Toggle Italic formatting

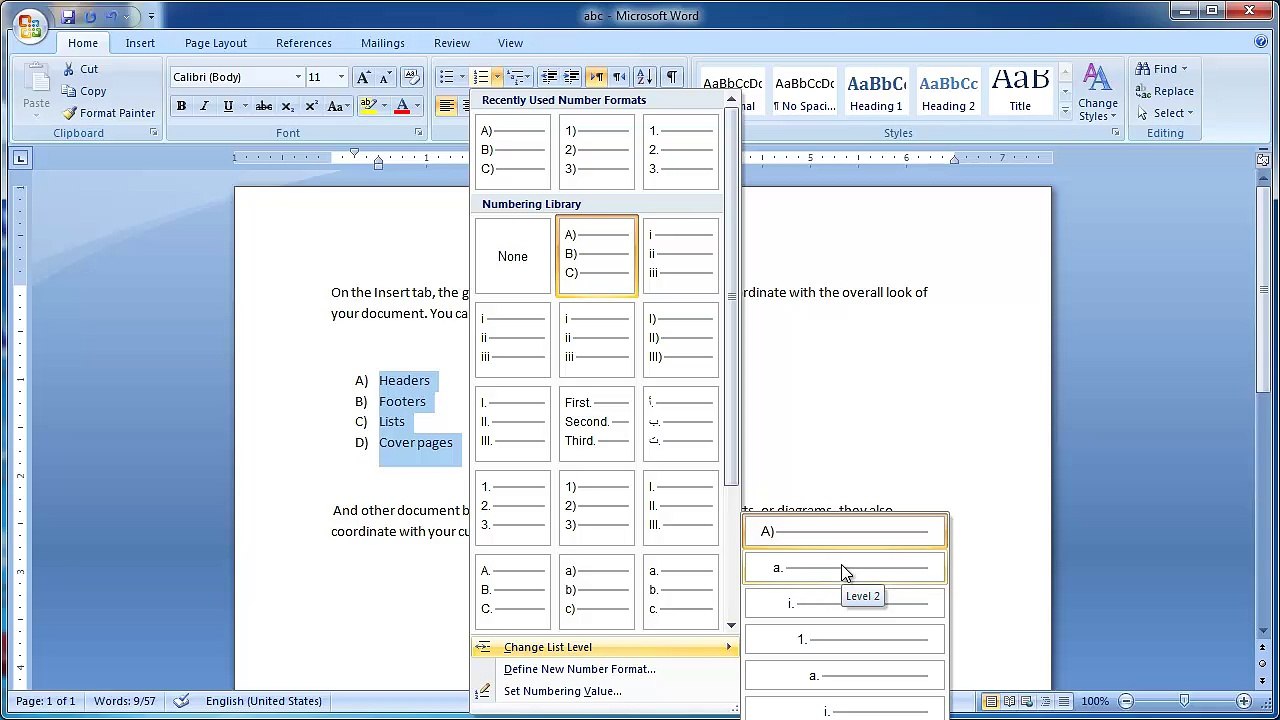pos(204,106)
